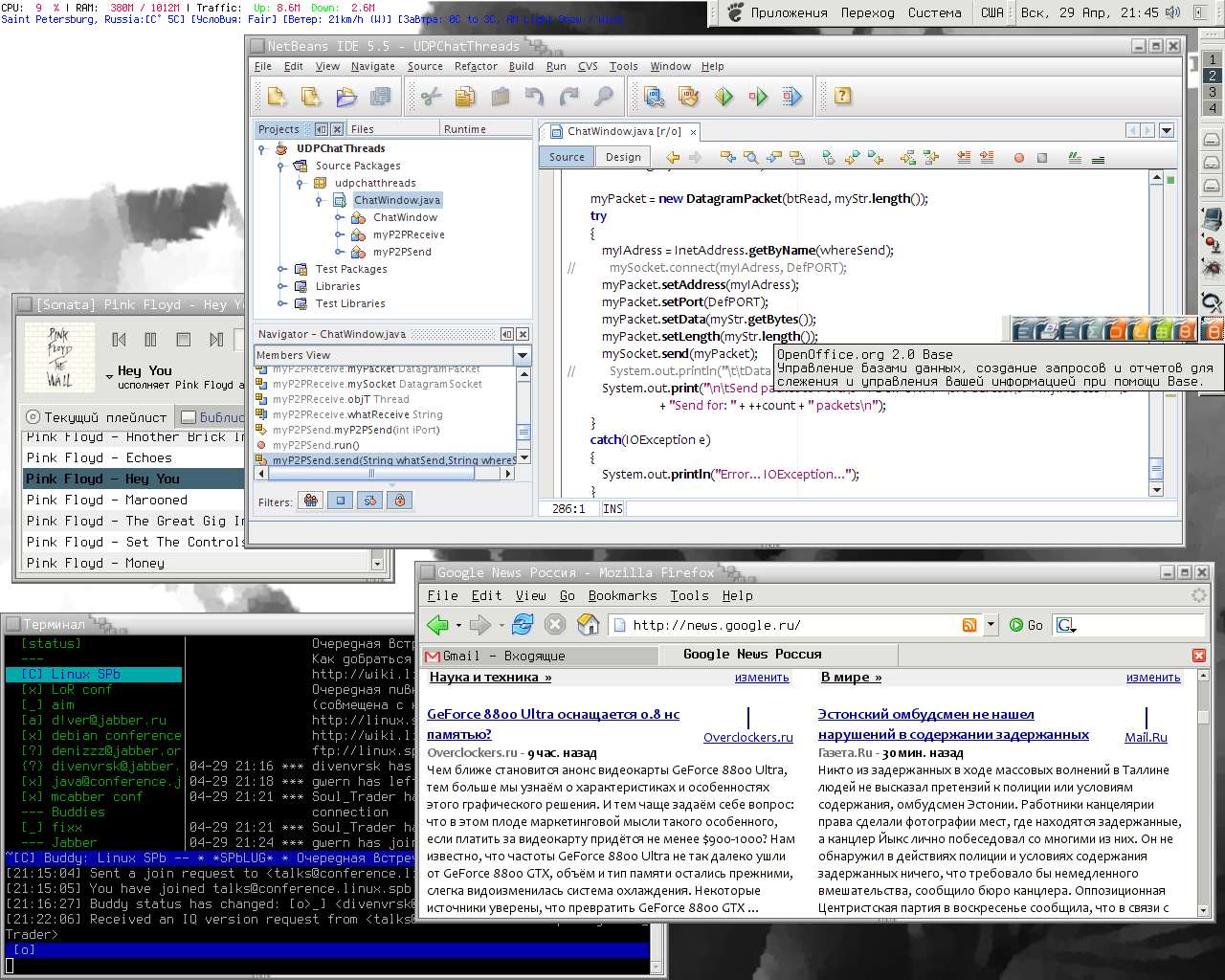Screen dimensions: 1225x980
Task: Expand the Libraries tree node
Action: point(281,286)
